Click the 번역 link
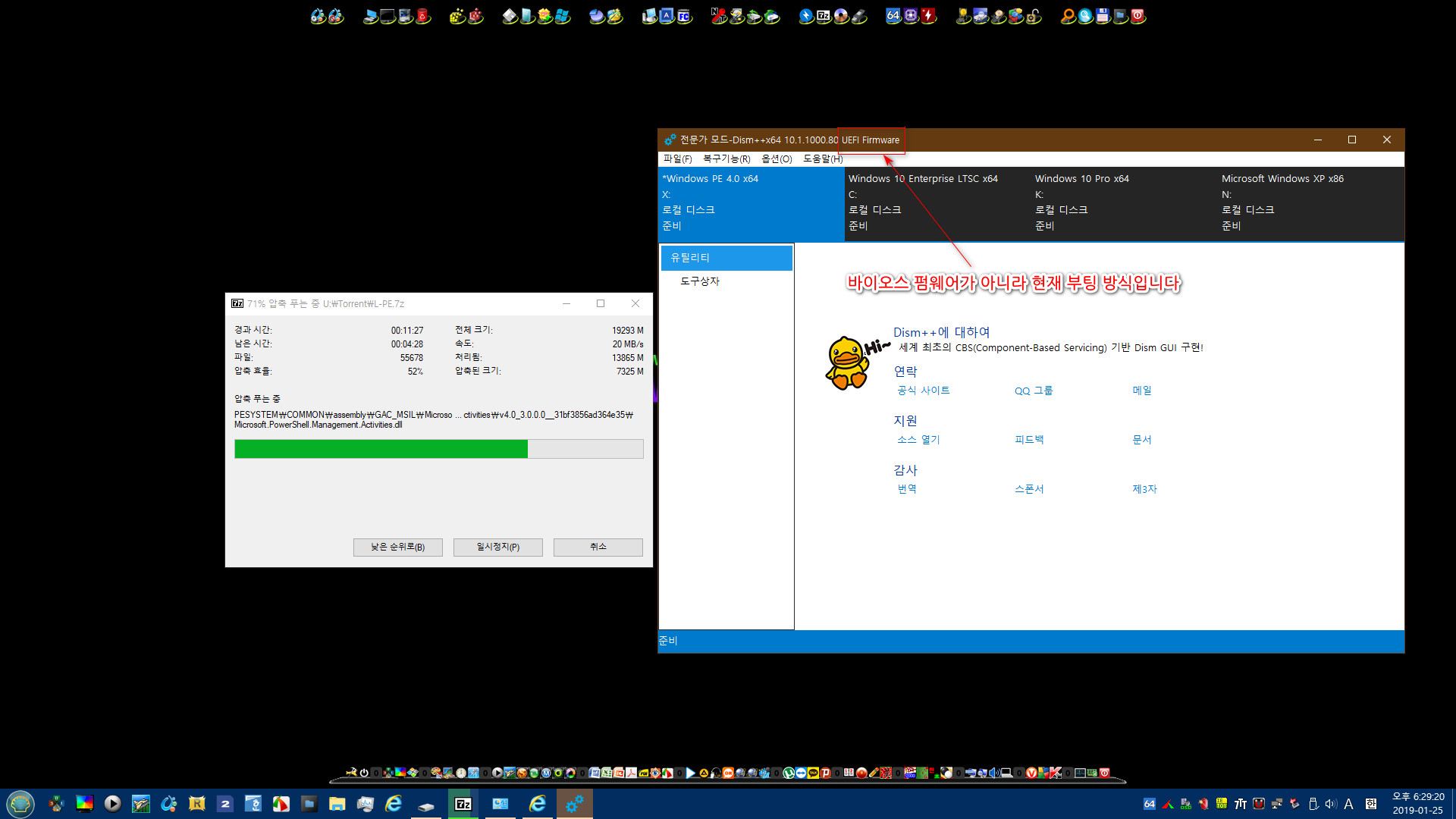The height and width of the screenshot is (819, 1456). (907, 489)
